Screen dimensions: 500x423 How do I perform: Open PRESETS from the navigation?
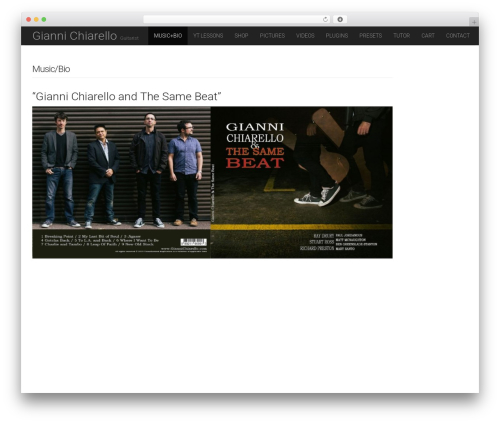point(370,36)
